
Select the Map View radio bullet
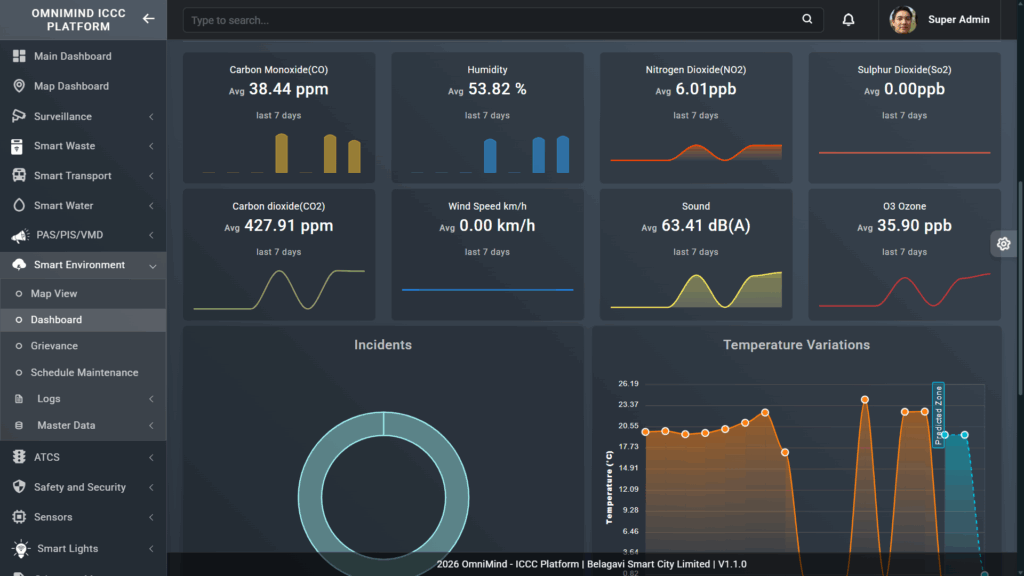[18, 294]
